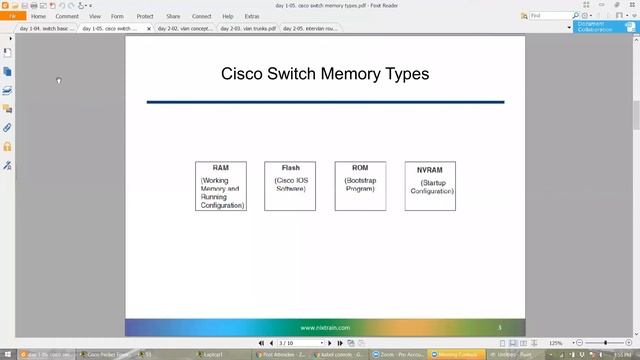Screen dimensions: 640x360
Task: Go to the last page
Action: click(x=340, y=343)
